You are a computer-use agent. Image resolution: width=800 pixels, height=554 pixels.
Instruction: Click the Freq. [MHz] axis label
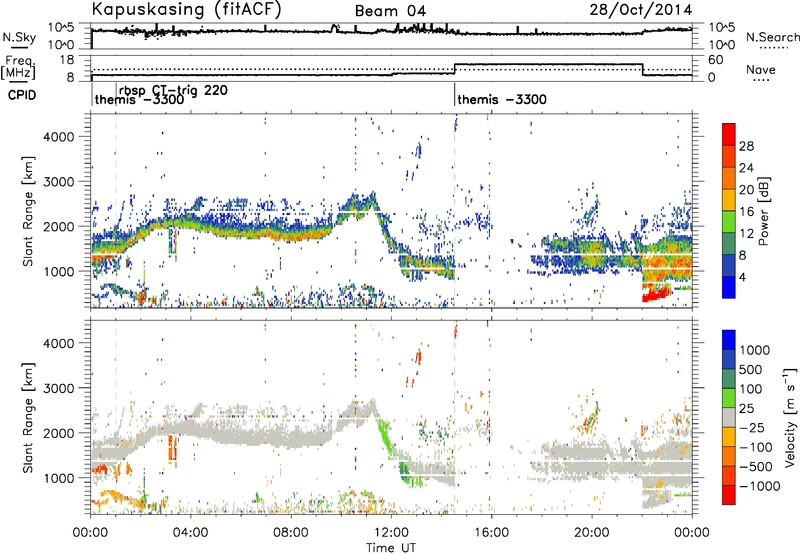[x=19, y=68]
